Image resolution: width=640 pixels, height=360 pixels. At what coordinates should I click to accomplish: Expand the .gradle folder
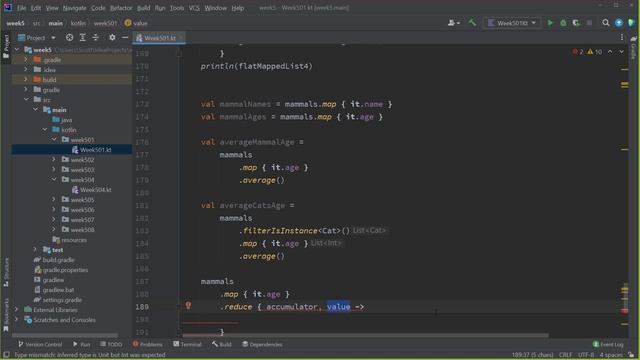point(26,60)
